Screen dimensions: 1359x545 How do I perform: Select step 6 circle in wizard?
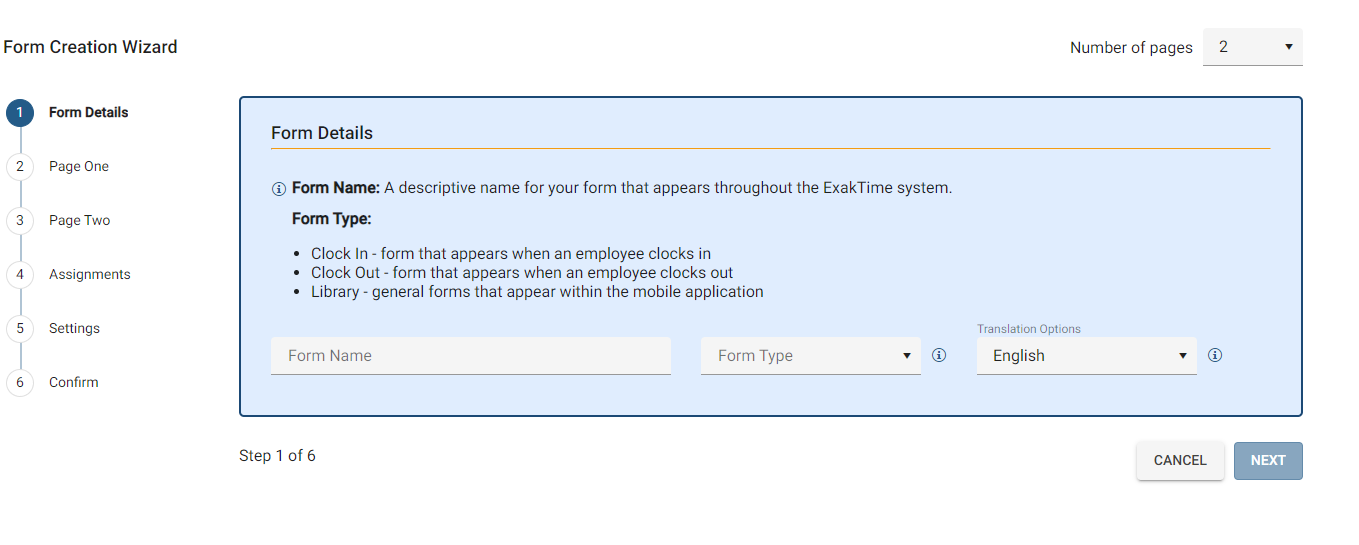point(20,383)
